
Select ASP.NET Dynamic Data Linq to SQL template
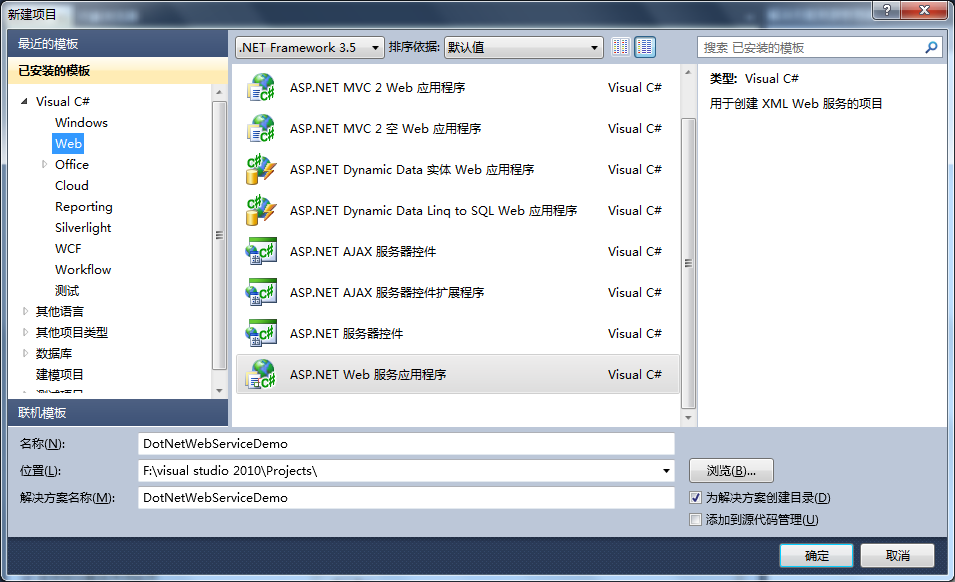pos(457,211)
